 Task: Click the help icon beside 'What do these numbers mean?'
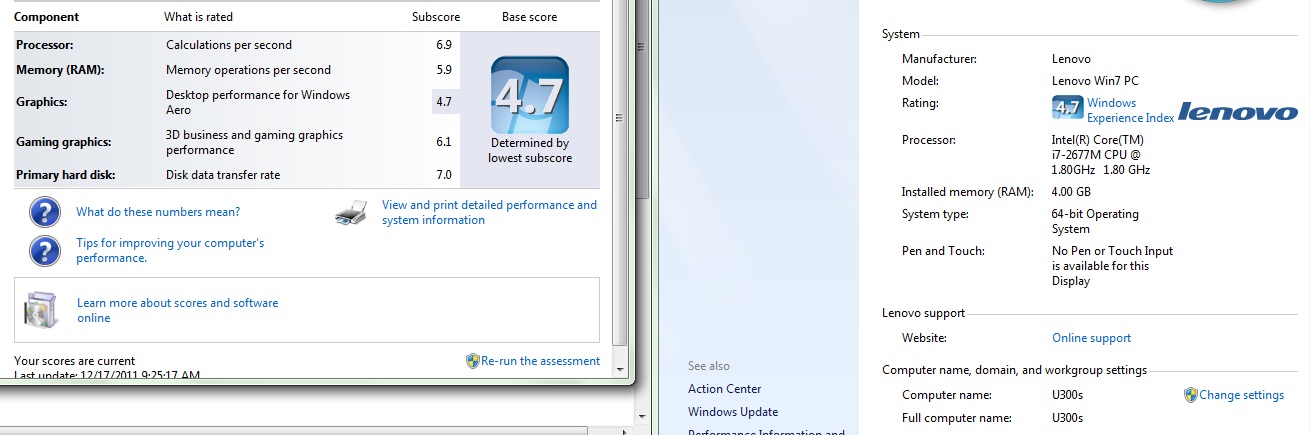(45, 212)
